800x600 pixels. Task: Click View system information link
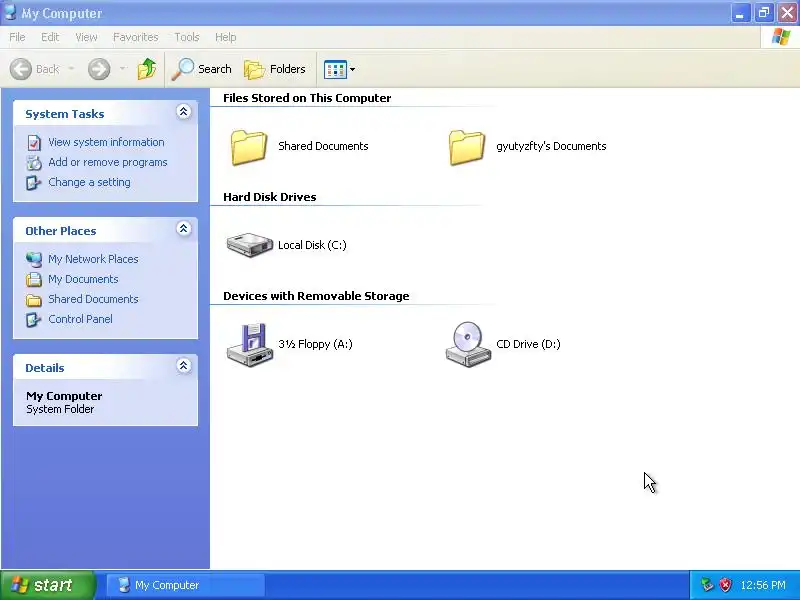click(x=106, y=142)
